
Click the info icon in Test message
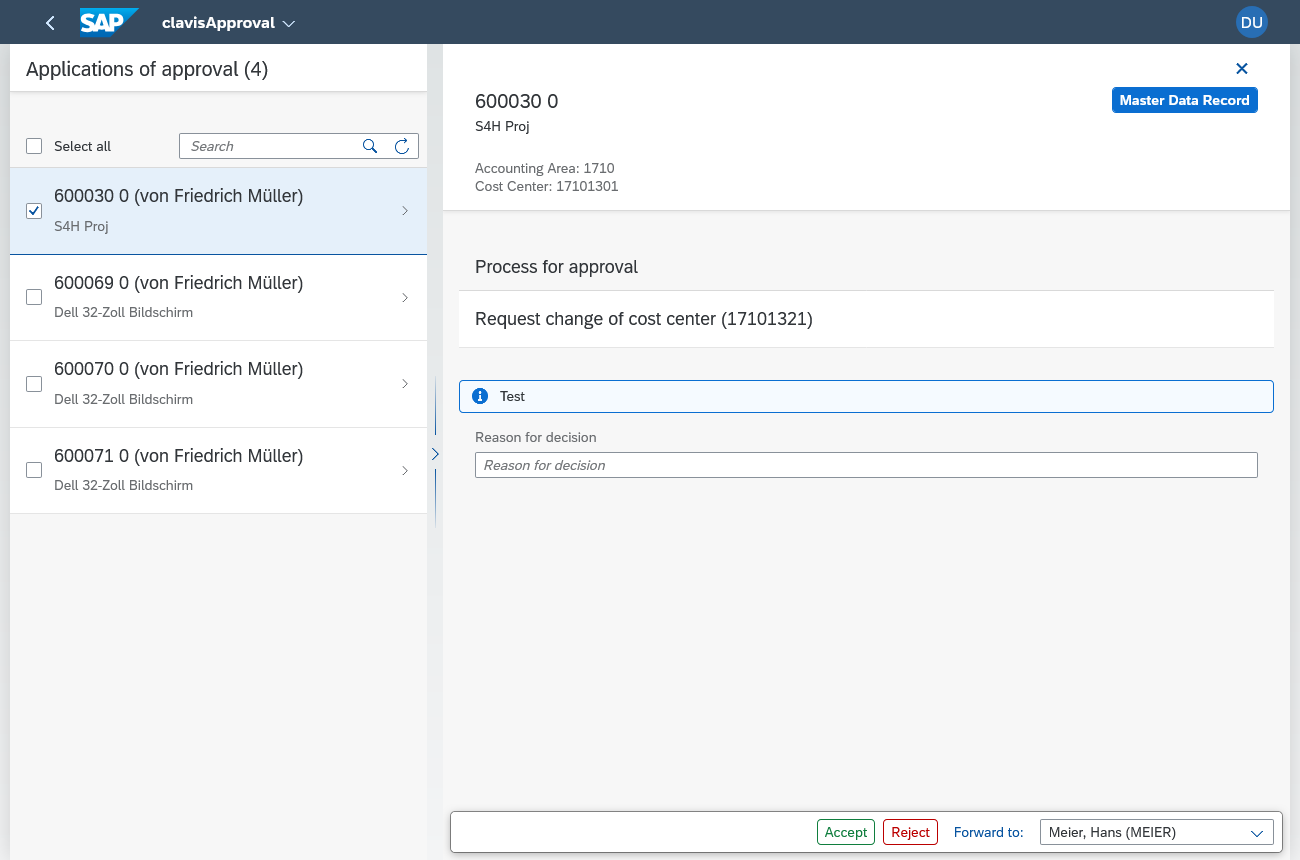(x=479, y=397)
